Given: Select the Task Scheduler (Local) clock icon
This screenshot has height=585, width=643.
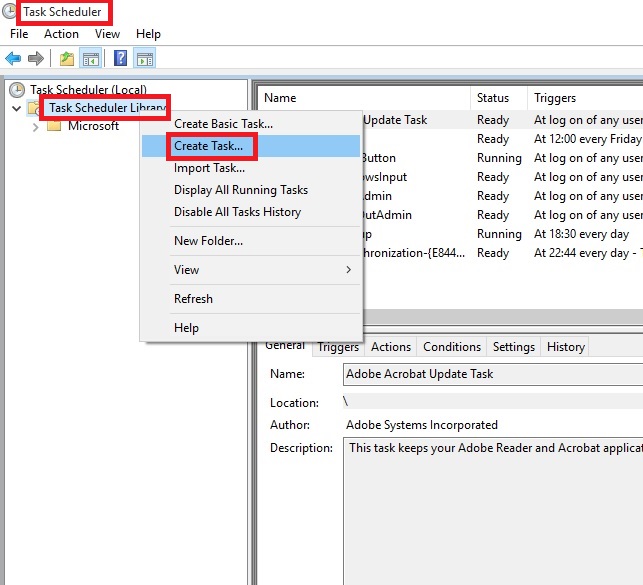Looking at the screenshot, I should click(17, 90).
